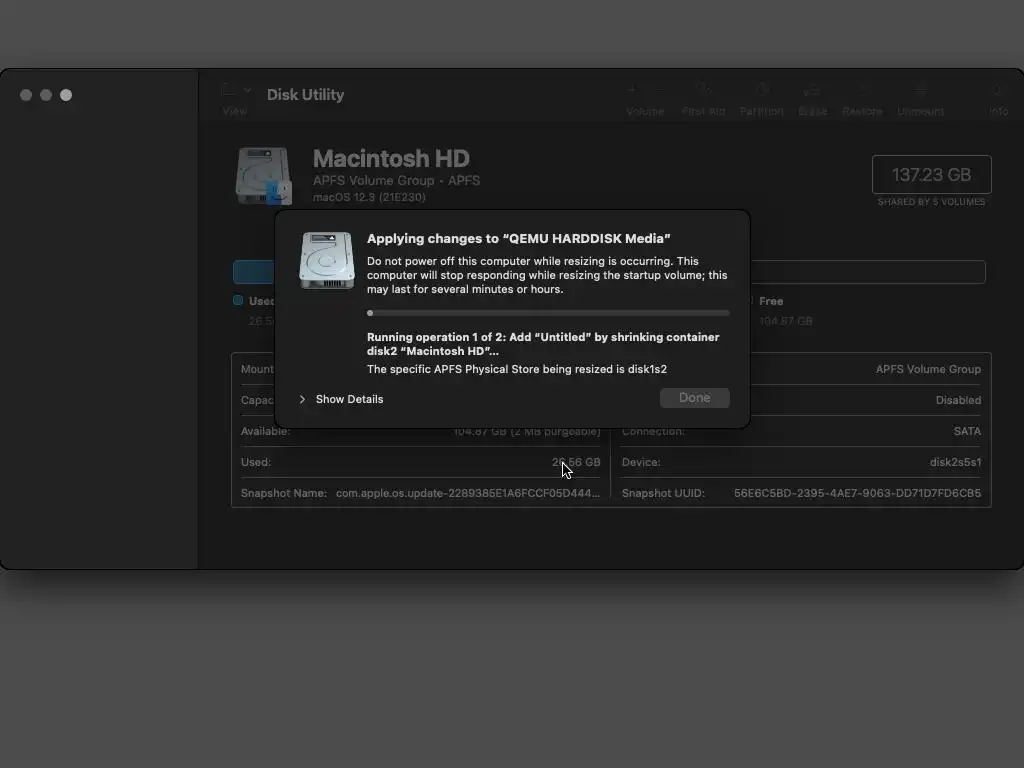Click the QEMU HARDDISK drive icon in dialog
The image size is (1024, 768).
[327, 260]
